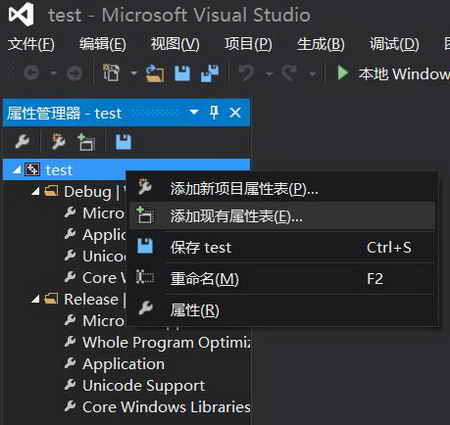This screenshot has height=425, width=450.
Task: Click the Save All toolbar icon
Action: click(210, 73)
